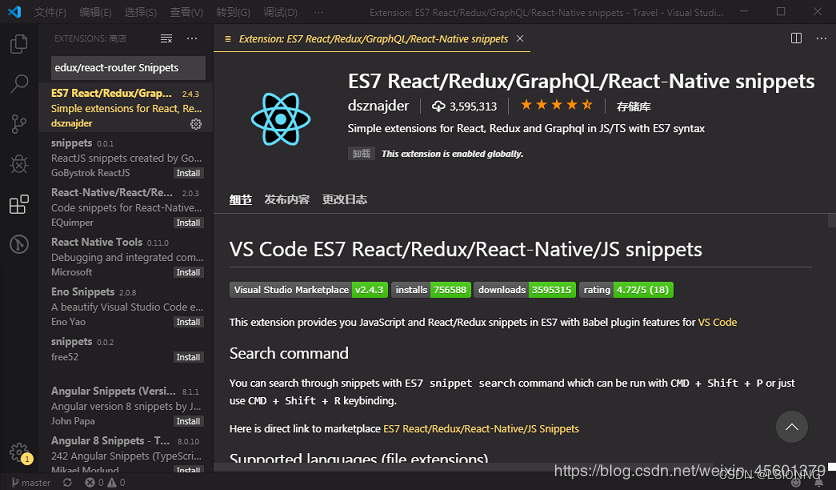This screenshot has height=490, width=836.
Task: Select the Extension ES7 React editor tab
Action: tap(372, 38)
